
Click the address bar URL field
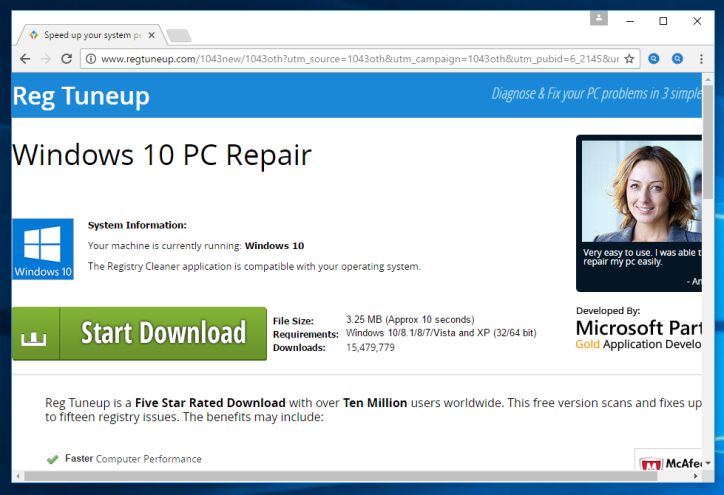tap(360, 59)
